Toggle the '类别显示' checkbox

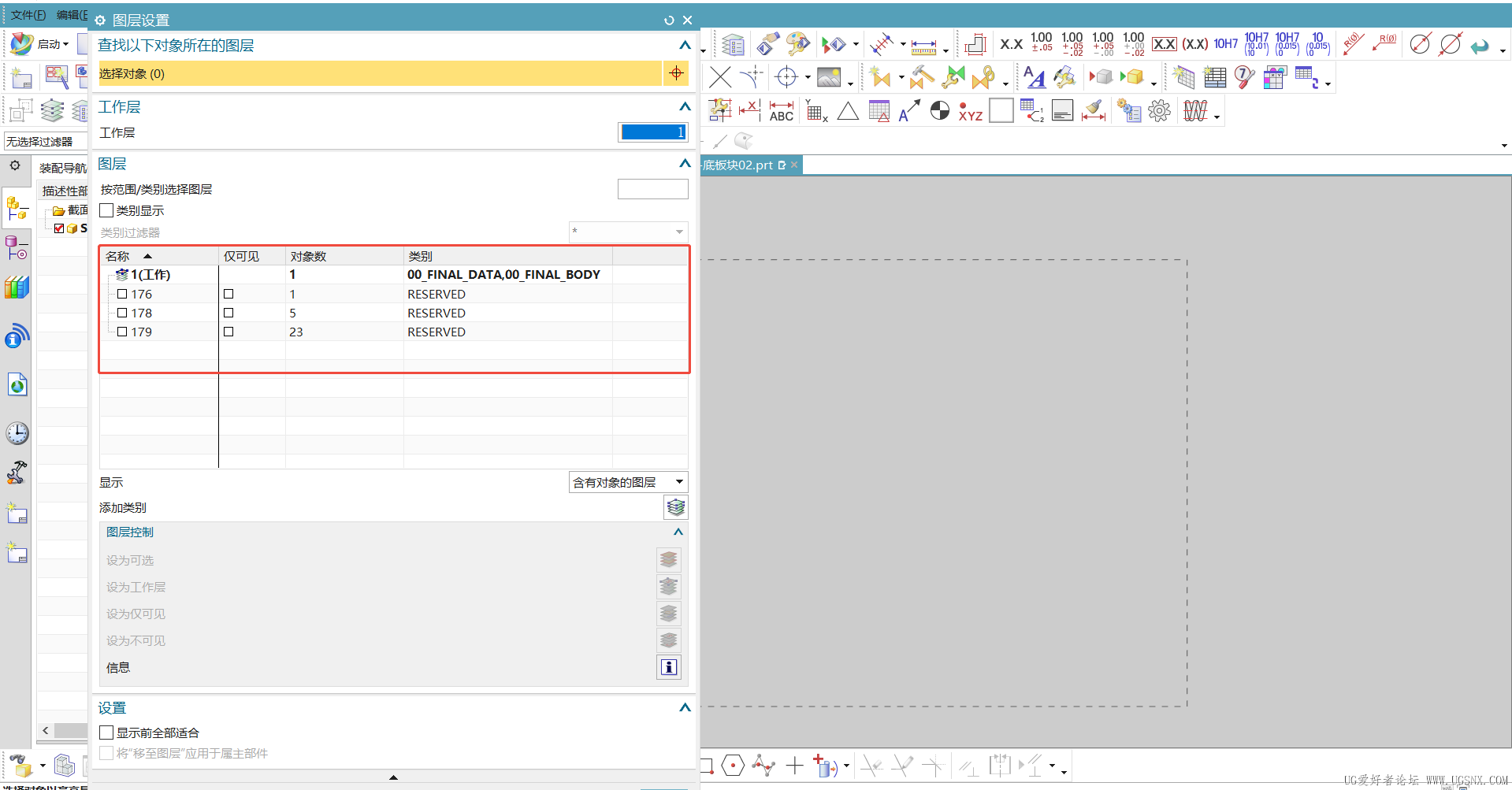click(x=107, y=210)
